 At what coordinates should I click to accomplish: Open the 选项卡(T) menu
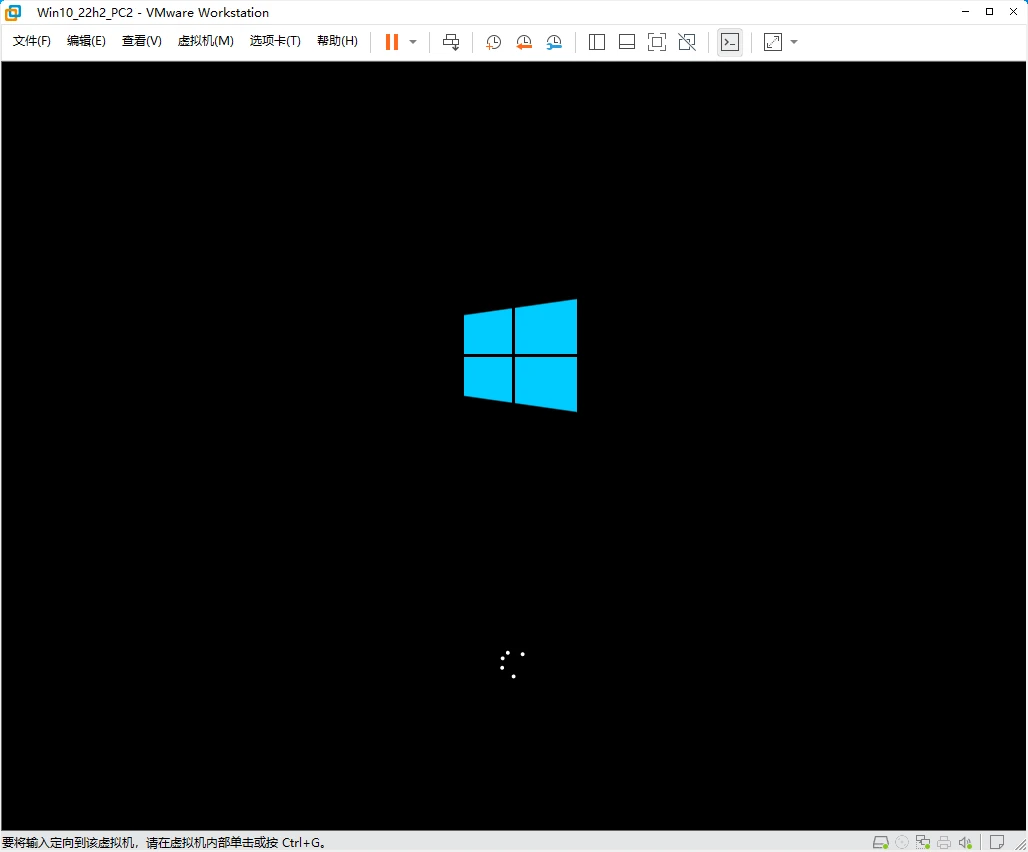click(x=275, y=41)
